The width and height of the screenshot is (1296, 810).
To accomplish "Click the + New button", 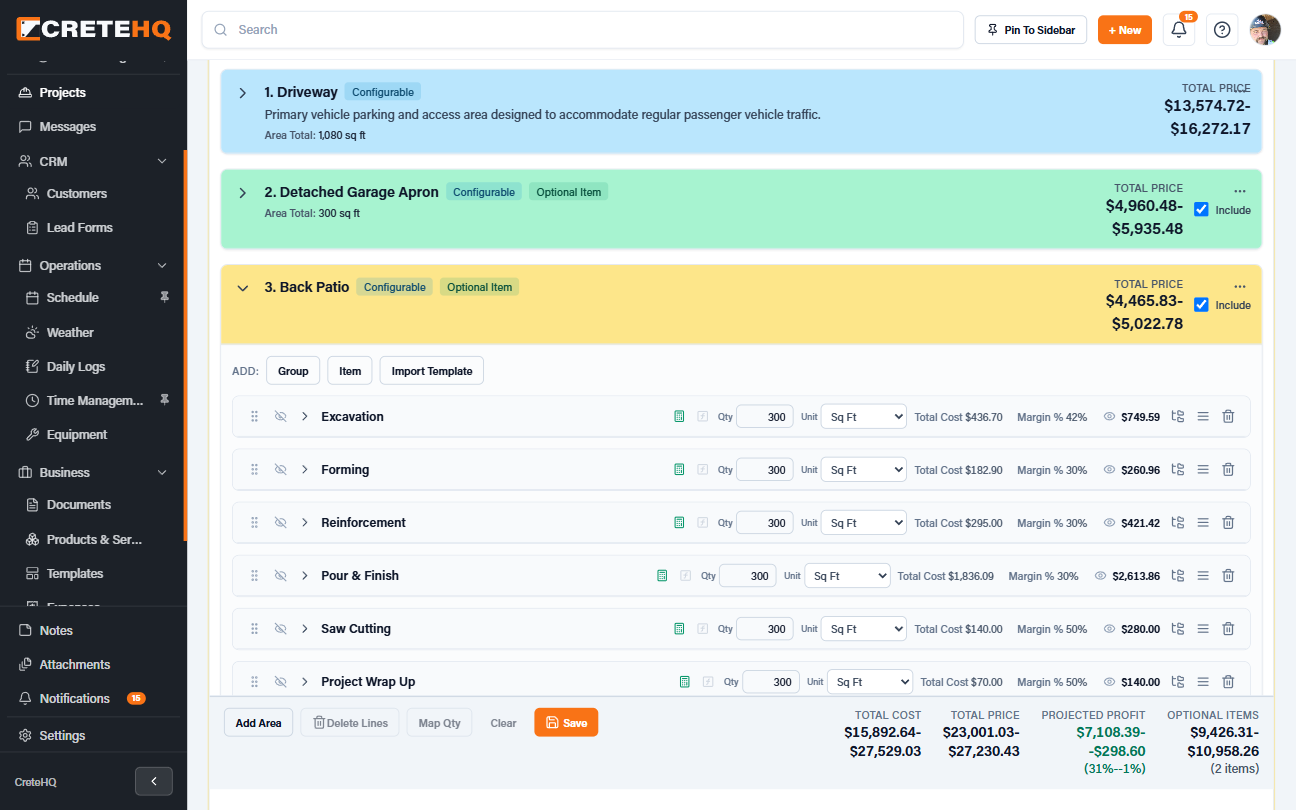I will pyautogui.click(x=1125, y=30).
